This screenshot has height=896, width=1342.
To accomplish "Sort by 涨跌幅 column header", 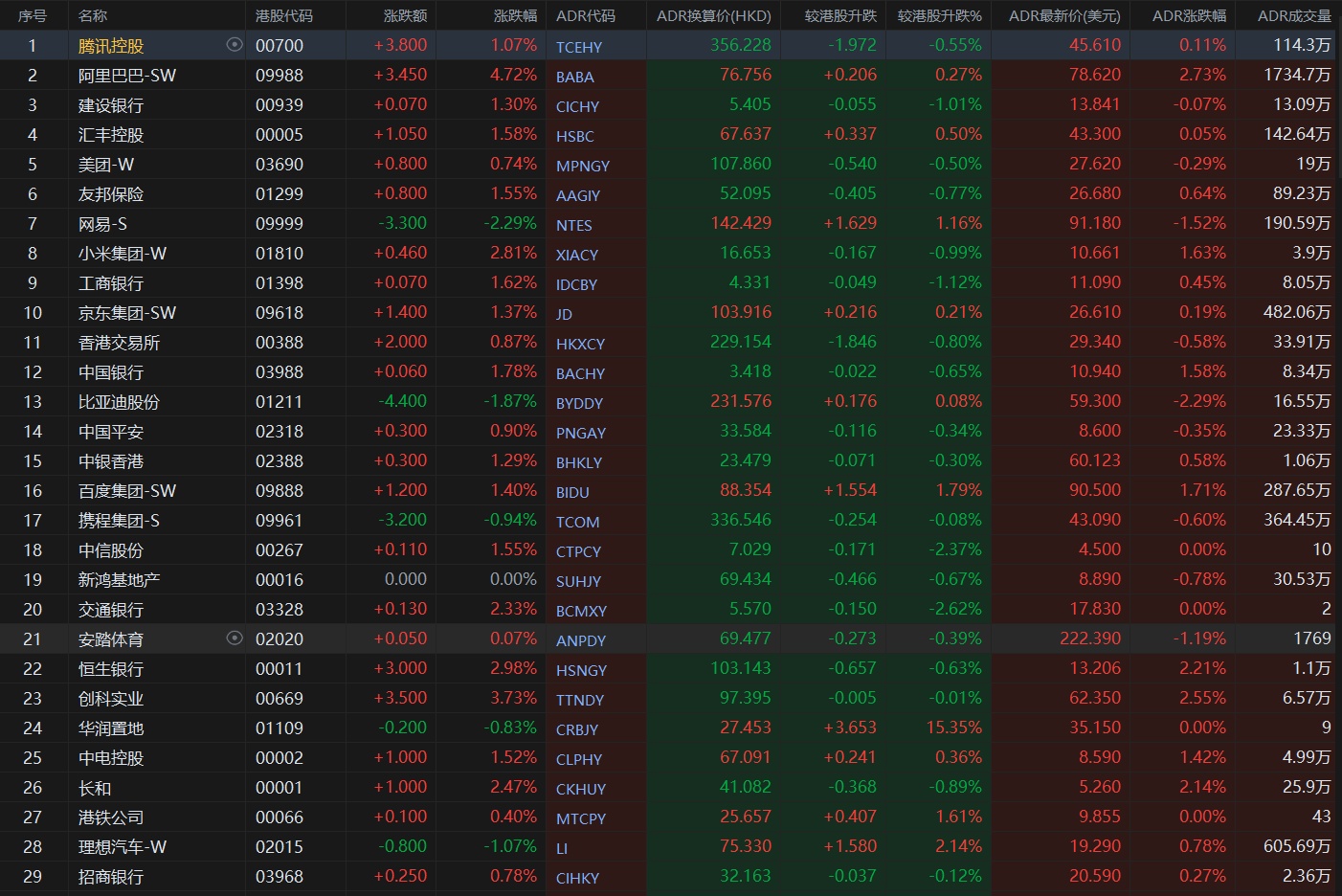I will pos(515,15).
